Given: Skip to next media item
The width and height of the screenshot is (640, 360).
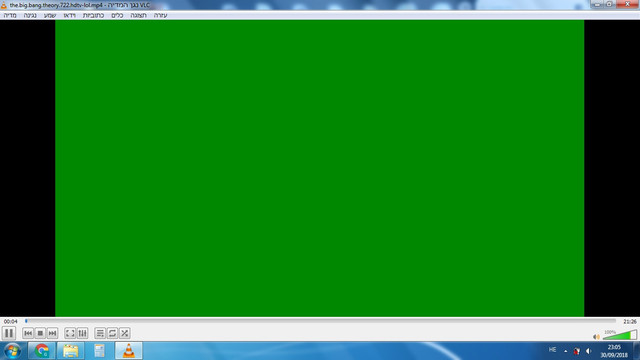Looking at the screenshot, I should [x=52, y=333].
